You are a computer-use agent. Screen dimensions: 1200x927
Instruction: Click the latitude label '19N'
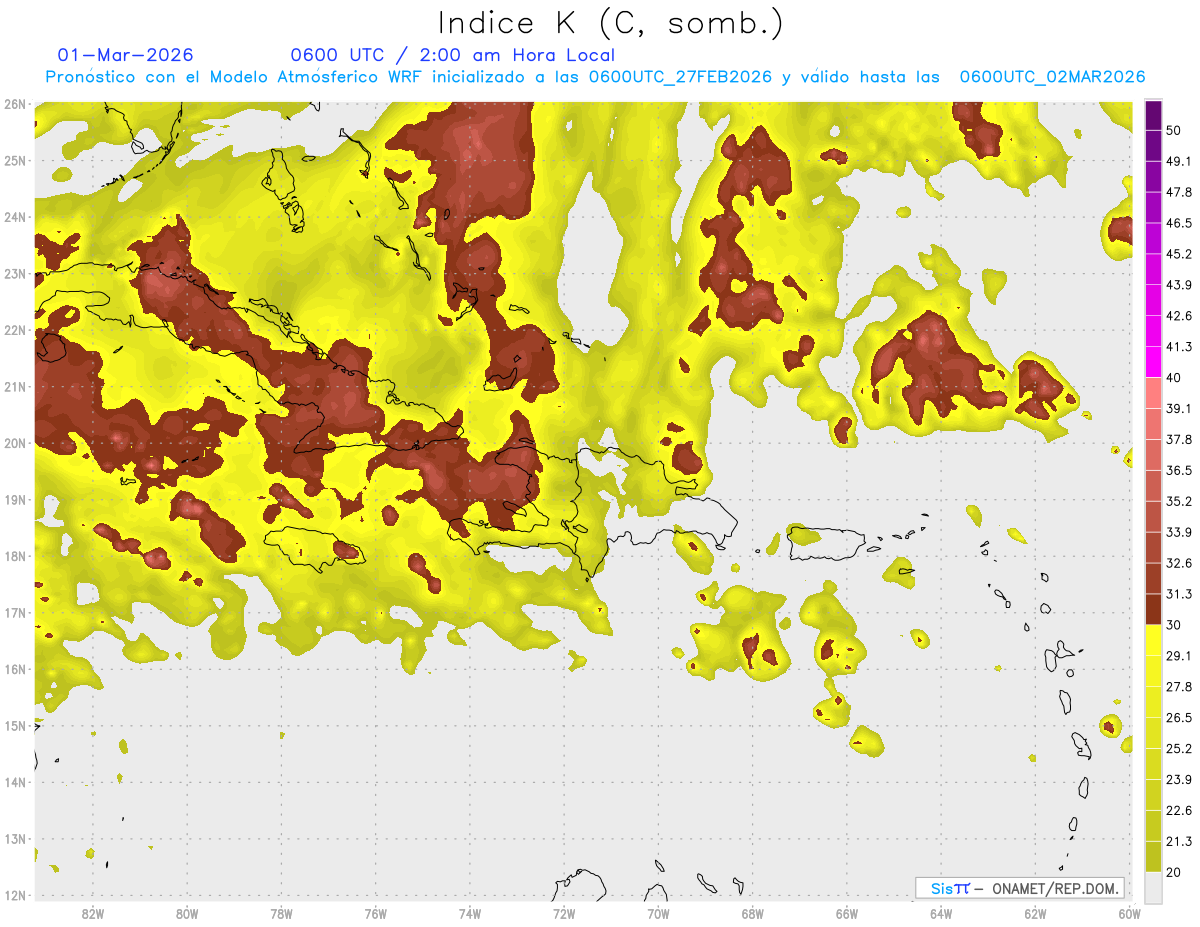tap(15, 499)
